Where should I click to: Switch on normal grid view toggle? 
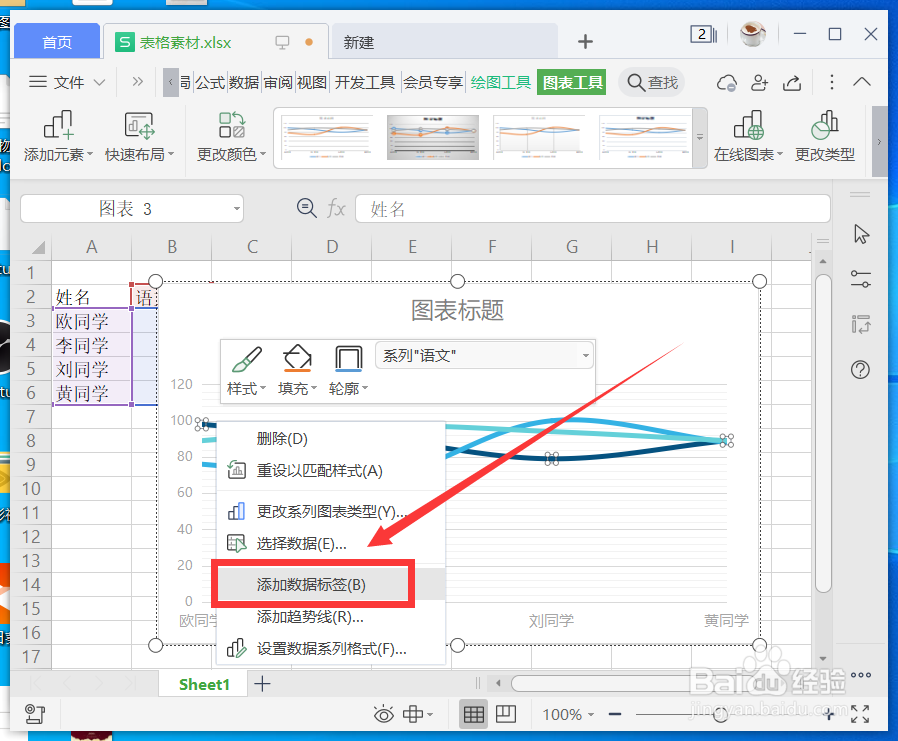click(473, 714)
